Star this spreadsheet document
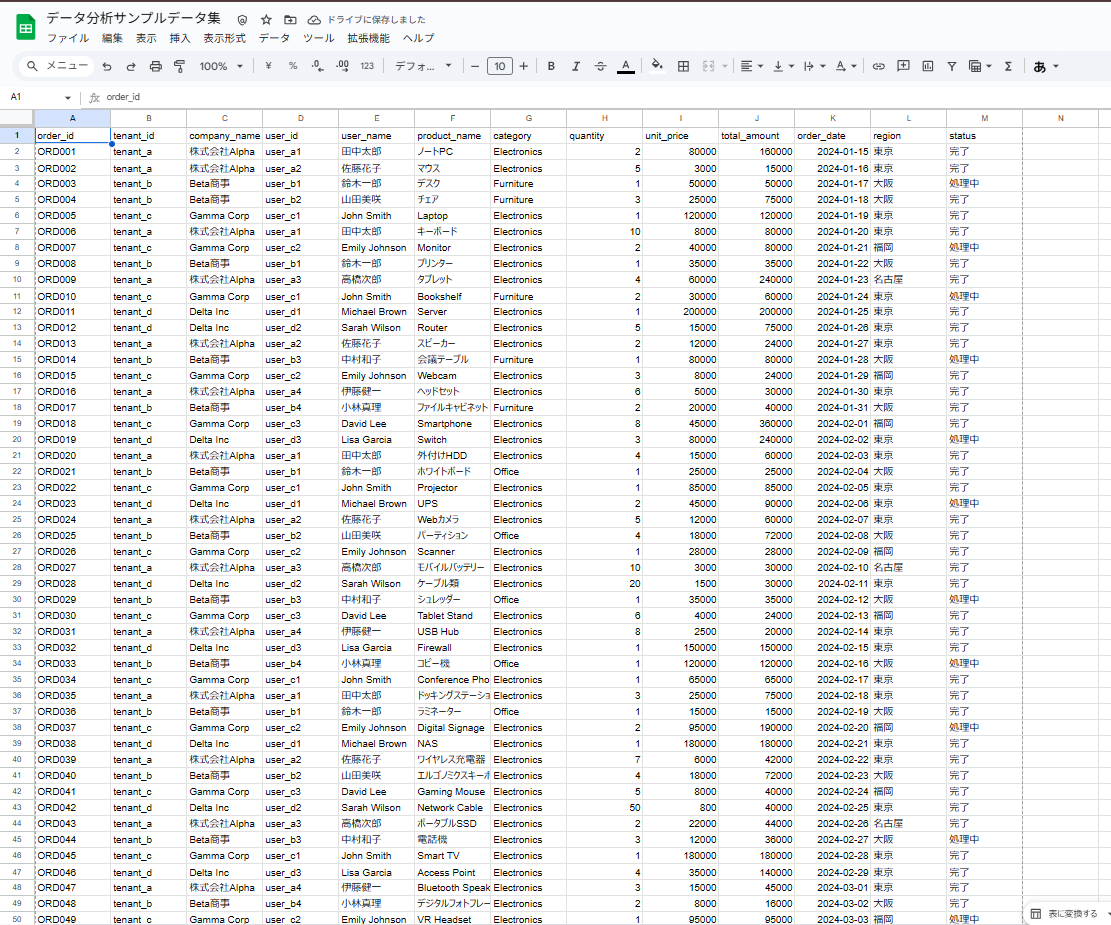This screenshot has height=925, width=1111. (266, 20)
